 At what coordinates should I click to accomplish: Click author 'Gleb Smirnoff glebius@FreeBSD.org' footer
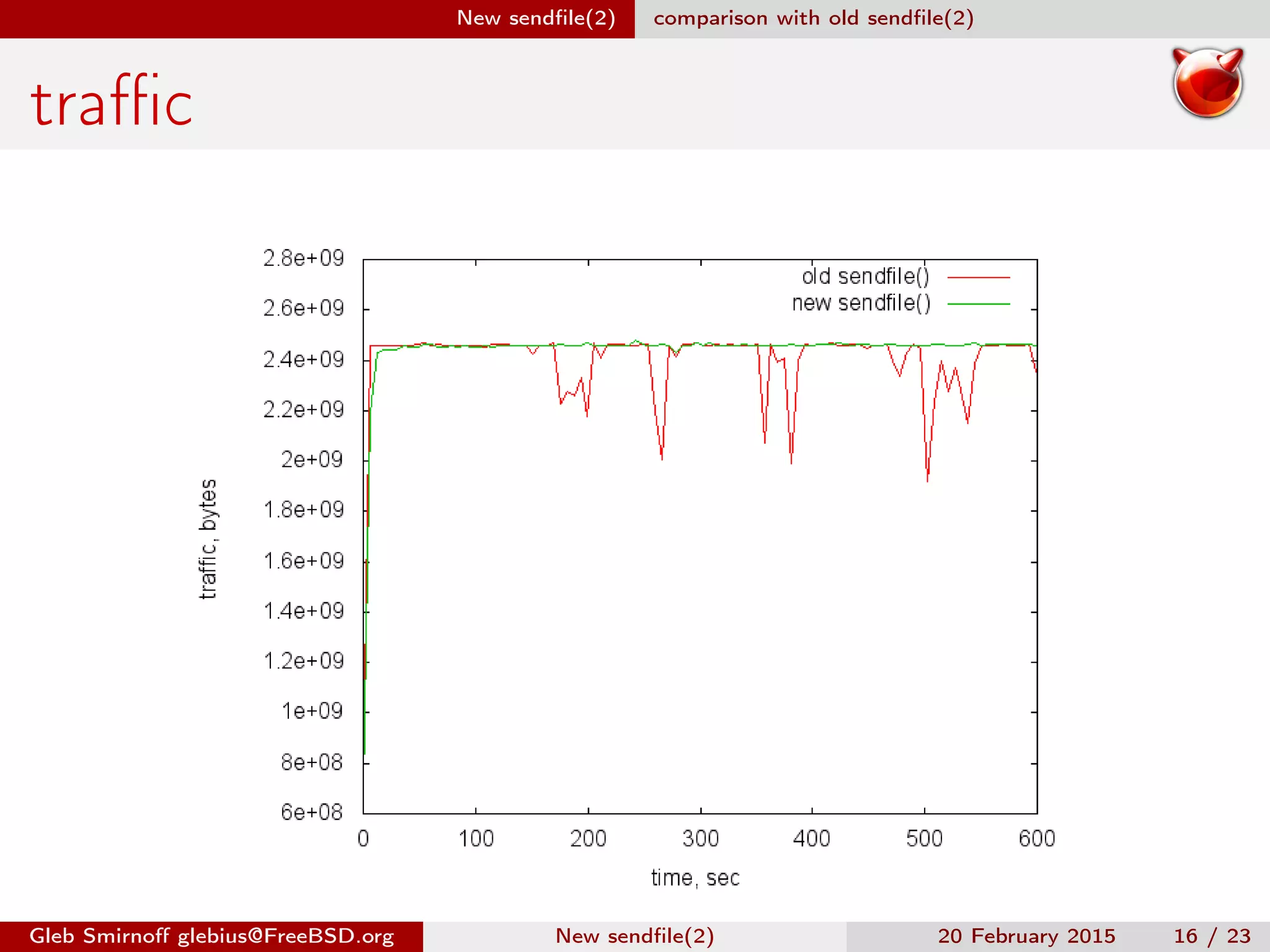click(x=211, y=936)
